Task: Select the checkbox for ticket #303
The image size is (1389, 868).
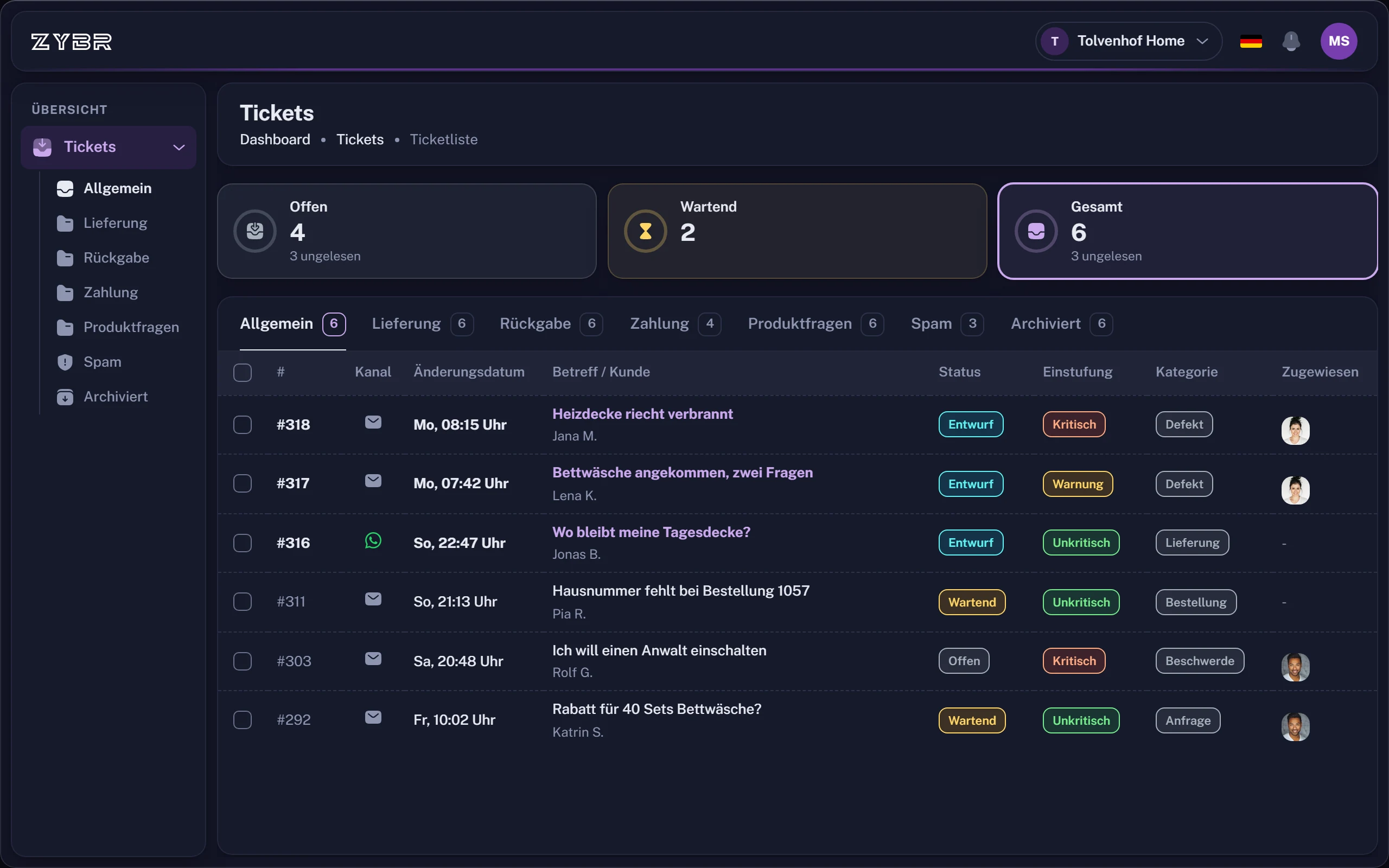Action: point(242,661)
